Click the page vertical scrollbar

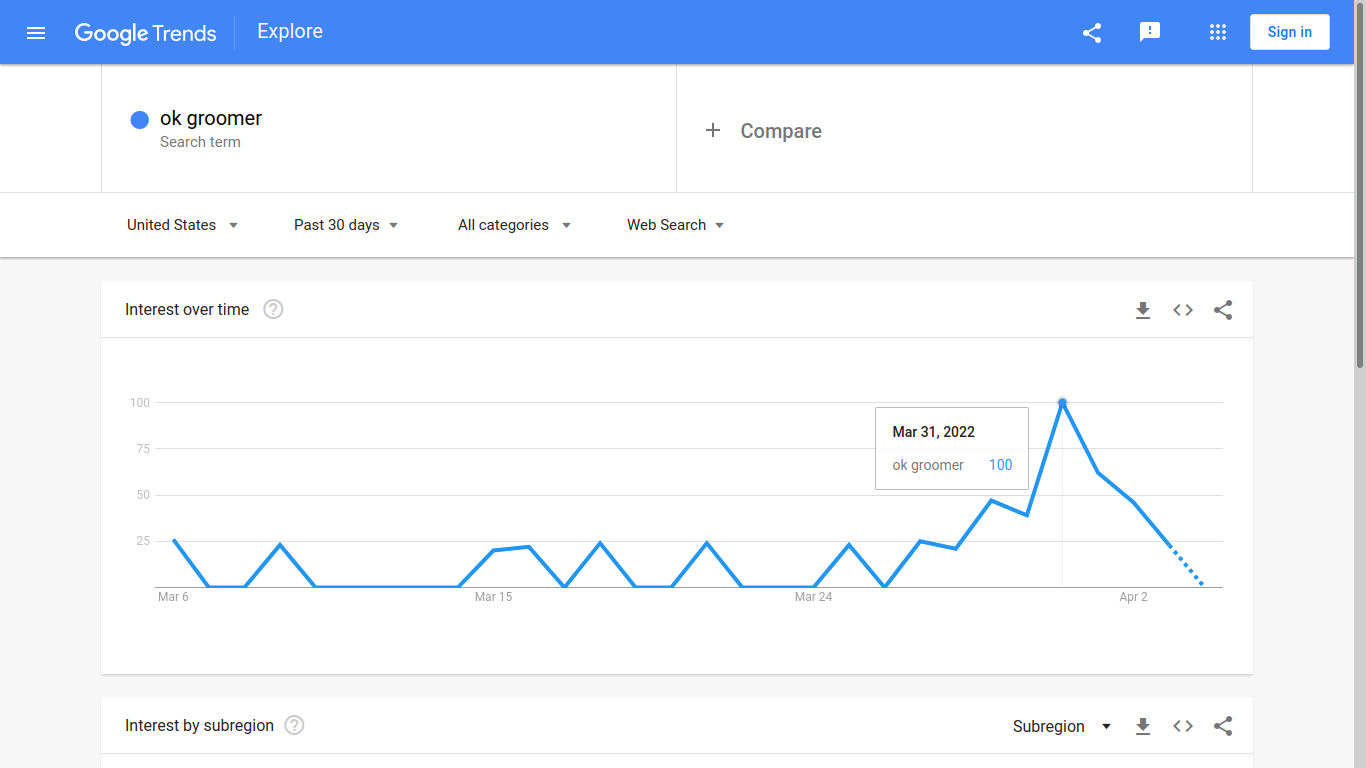(x=1360, y=184)
